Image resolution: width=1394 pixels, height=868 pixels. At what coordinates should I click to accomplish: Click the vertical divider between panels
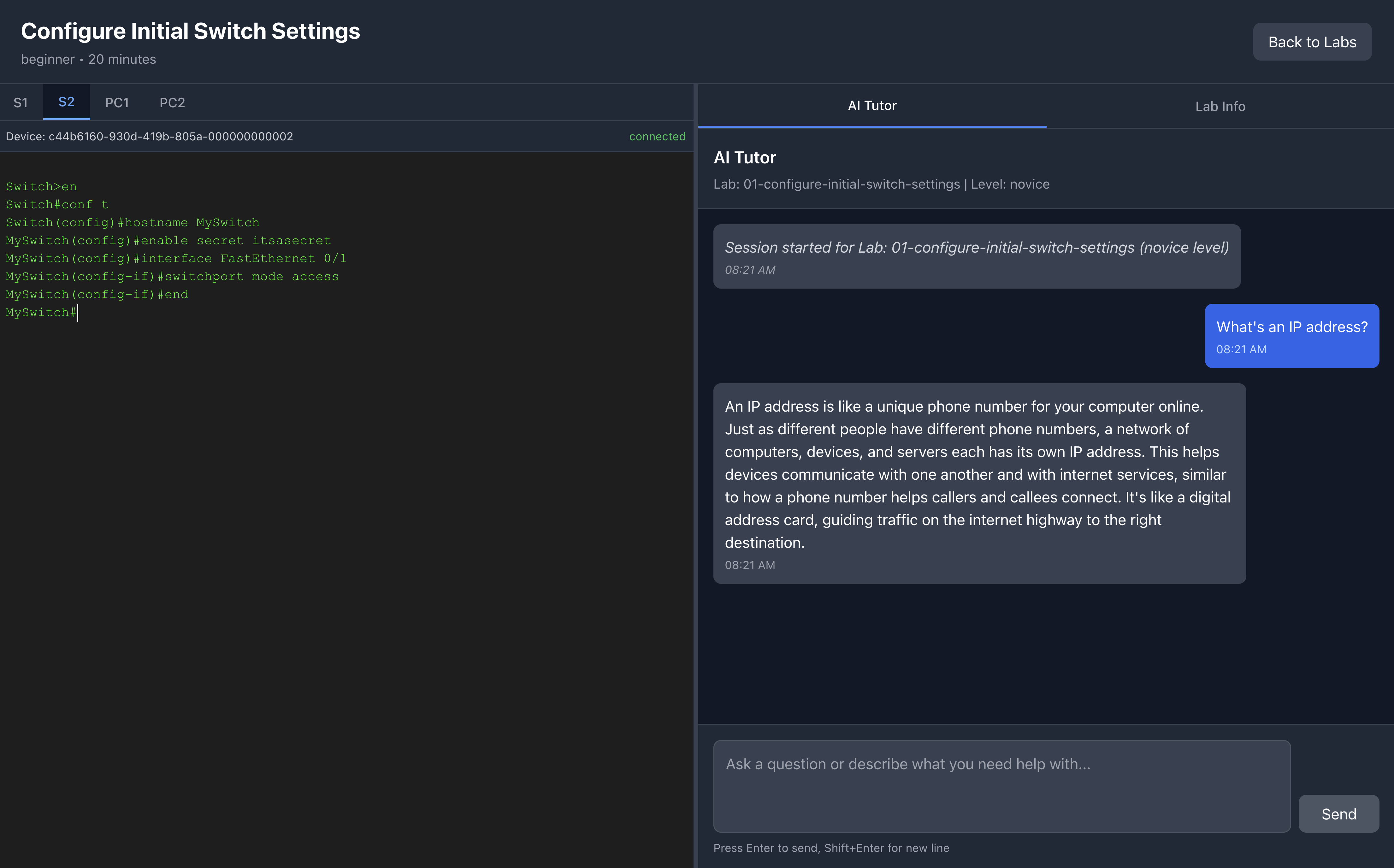pos(695,475)
